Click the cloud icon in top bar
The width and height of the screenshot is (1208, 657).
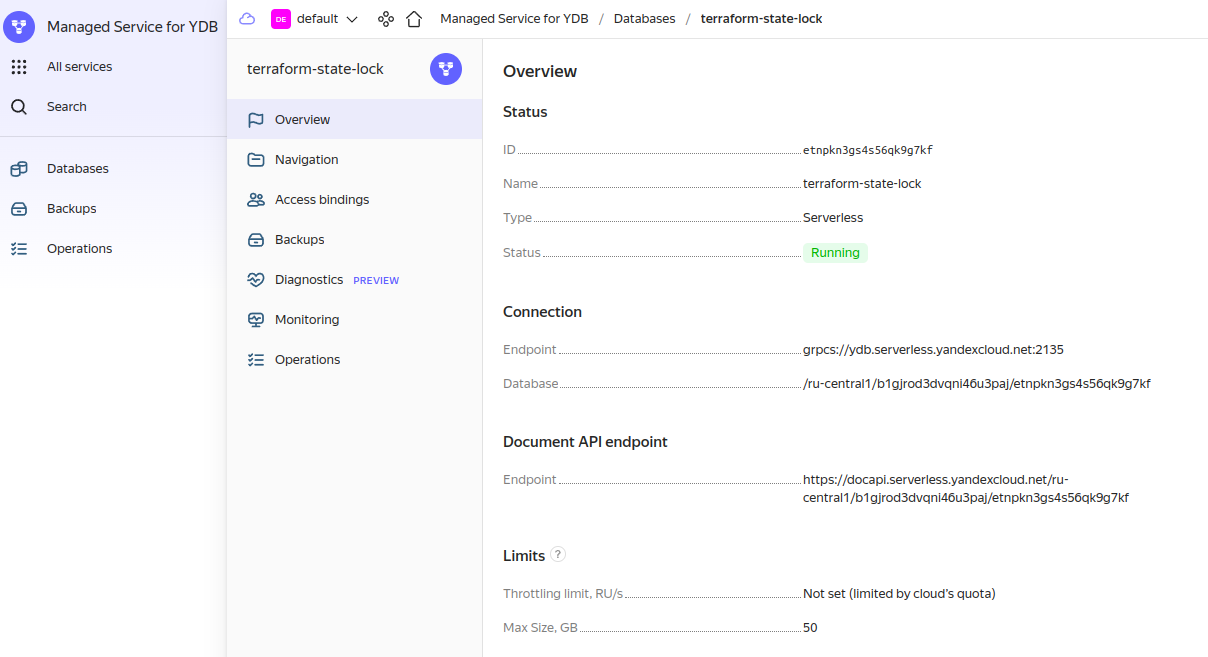tap(247, 19)
